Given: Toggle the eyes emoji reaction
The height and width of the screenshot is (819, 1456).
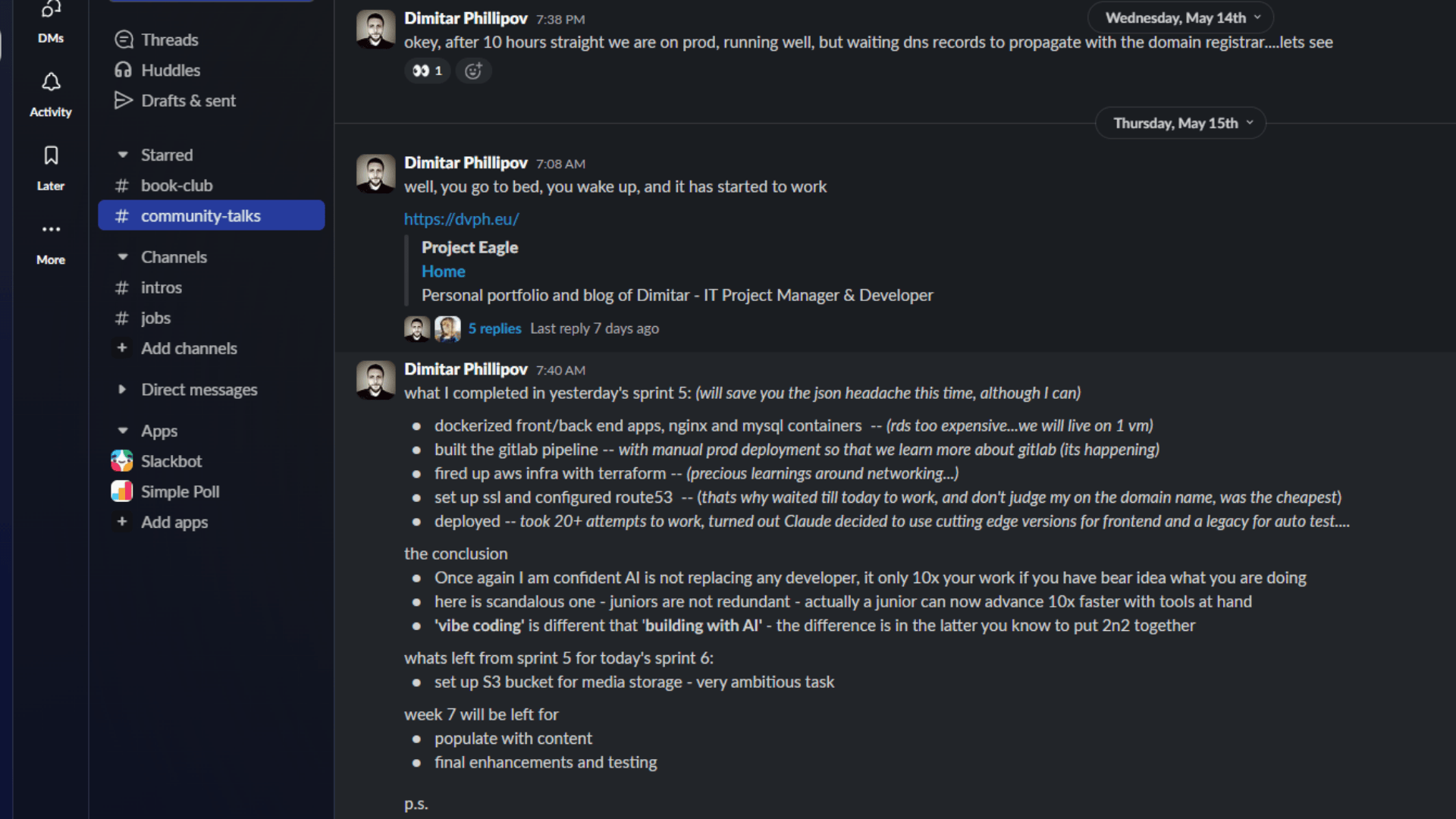Looking at the screenshot, I should pos(427,71).
